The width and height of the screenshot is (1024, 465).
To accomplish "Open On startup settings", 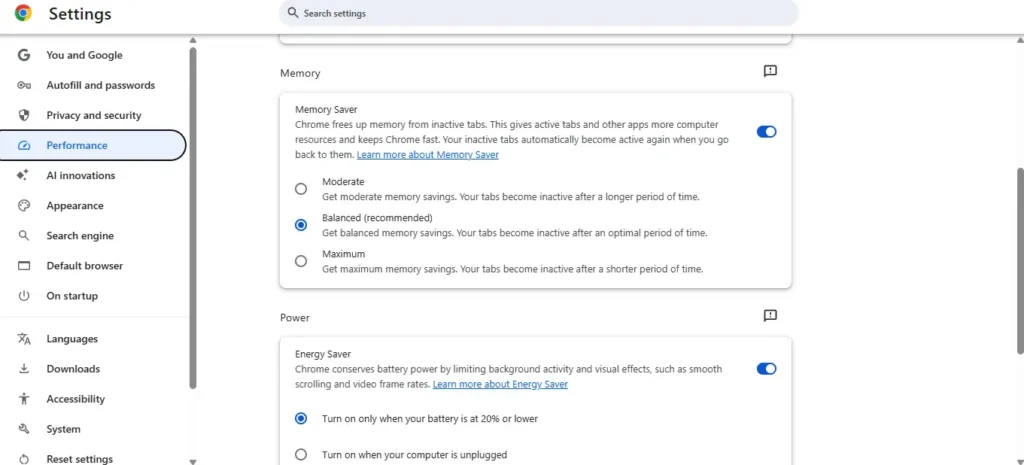I will (x=72, y=295).
